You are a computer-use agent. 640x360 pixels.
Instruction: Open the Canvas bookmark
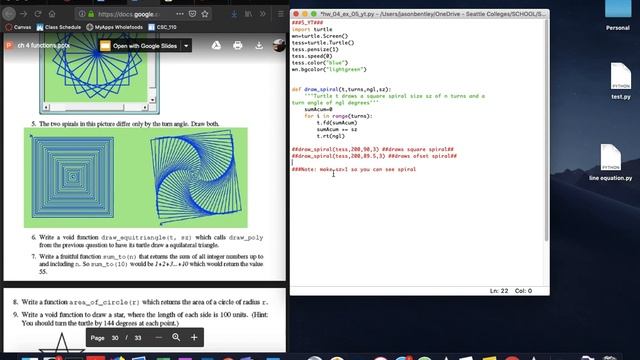point(18,27)
